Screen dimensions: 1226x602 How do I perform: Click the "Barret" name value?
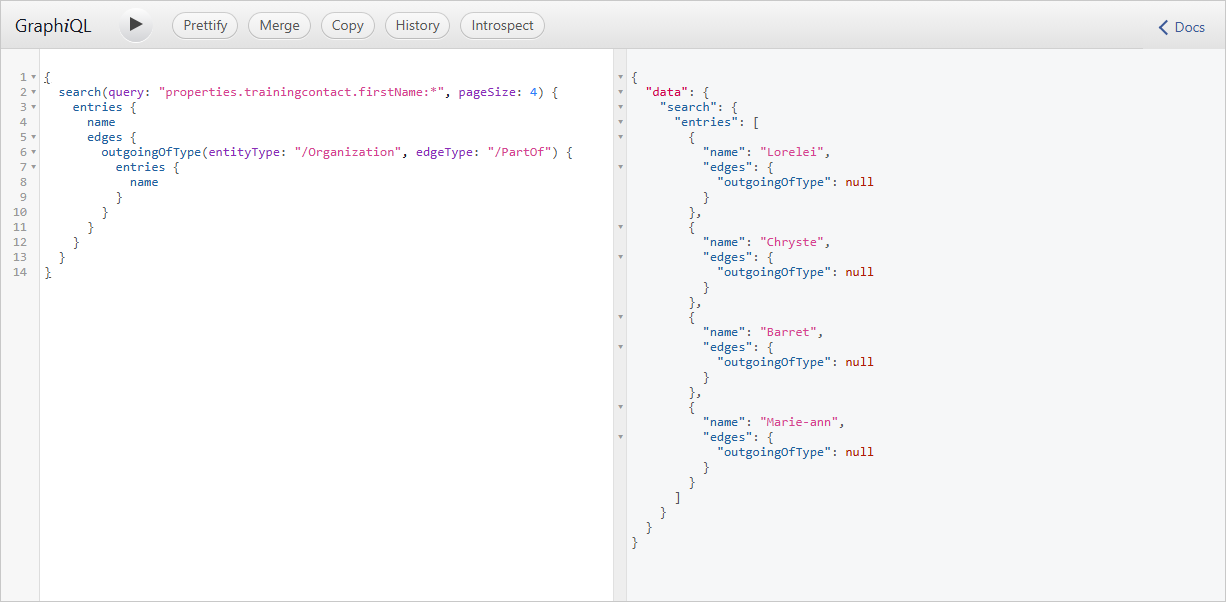[x=789, y=332]
